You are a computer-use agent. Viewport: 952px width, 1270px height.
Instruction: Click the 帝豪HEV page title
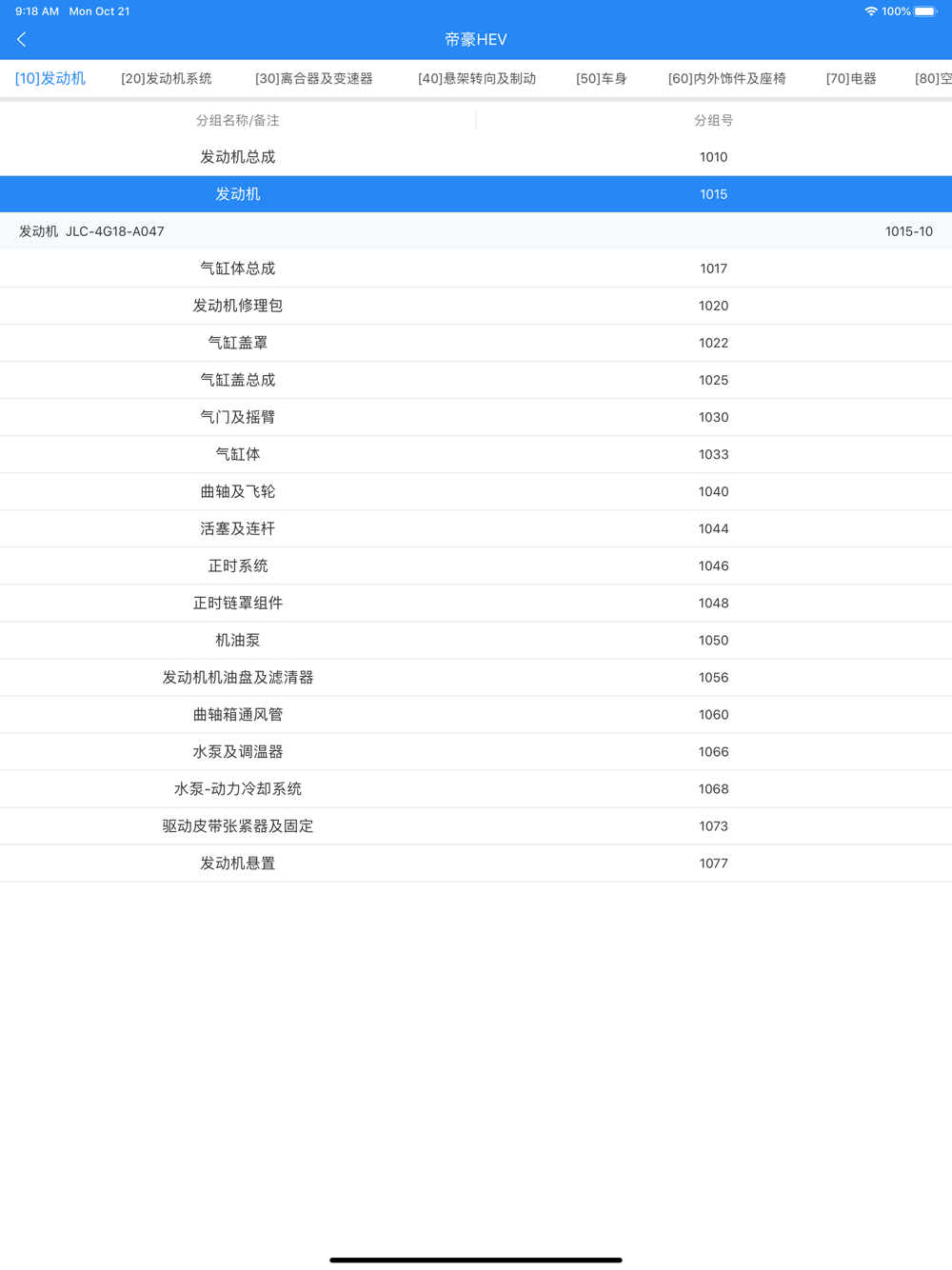[x=476, y=39]
